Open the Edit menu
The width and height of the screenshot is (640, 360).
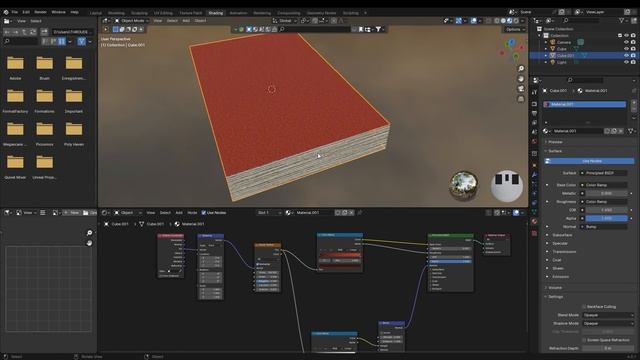[26, 12]
